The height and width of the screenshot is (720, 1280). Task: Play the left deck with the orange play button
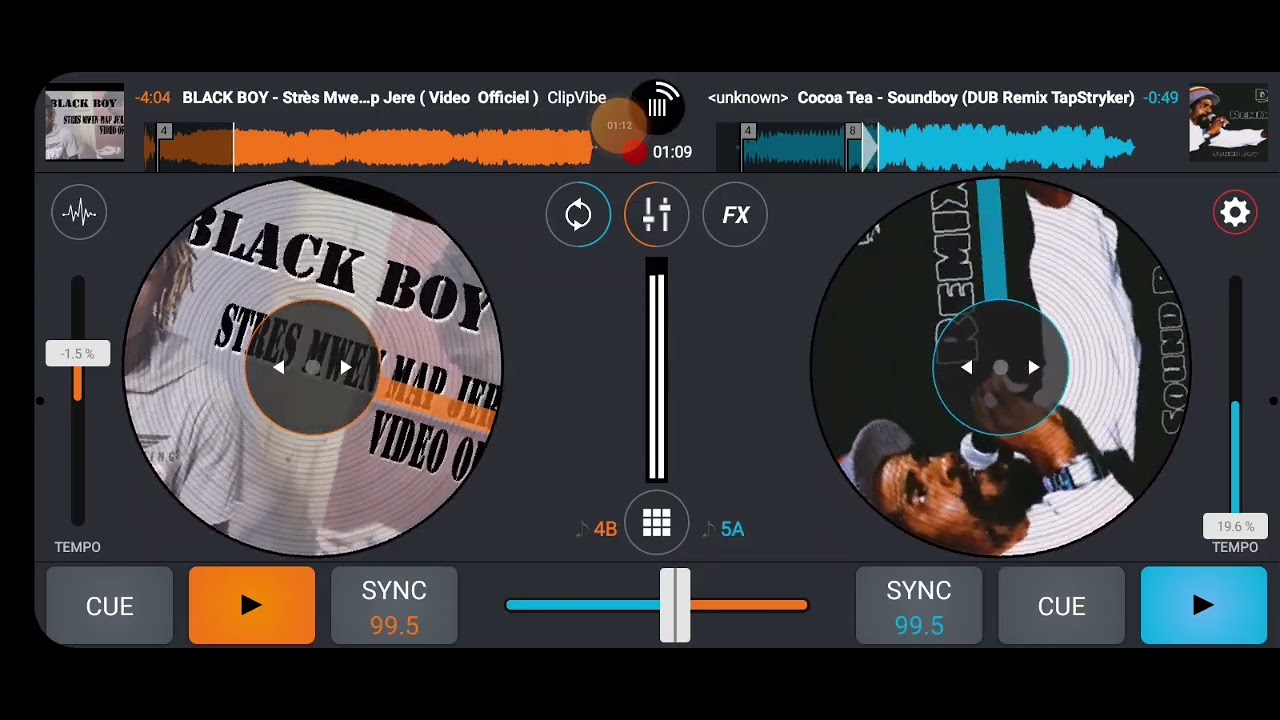252,605
